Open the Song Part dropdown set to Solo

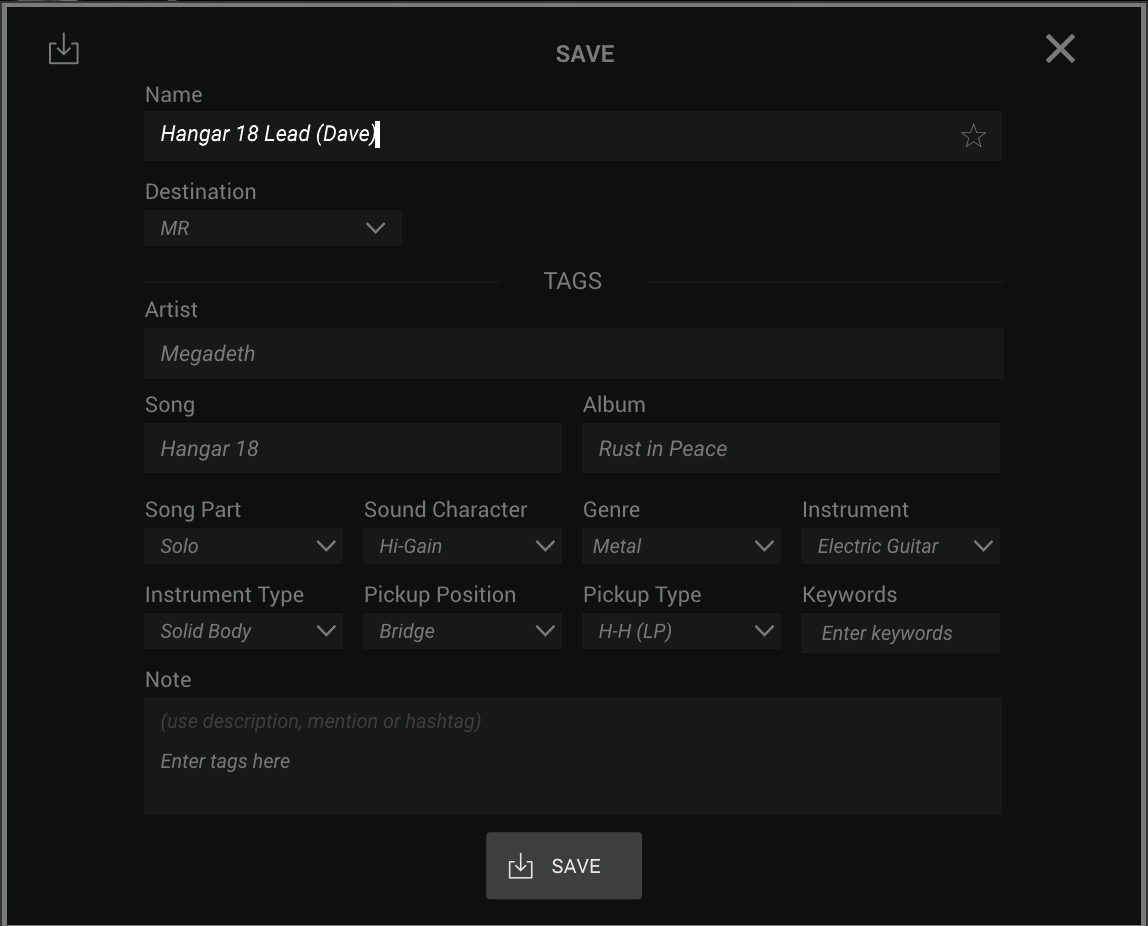(243, 546)
